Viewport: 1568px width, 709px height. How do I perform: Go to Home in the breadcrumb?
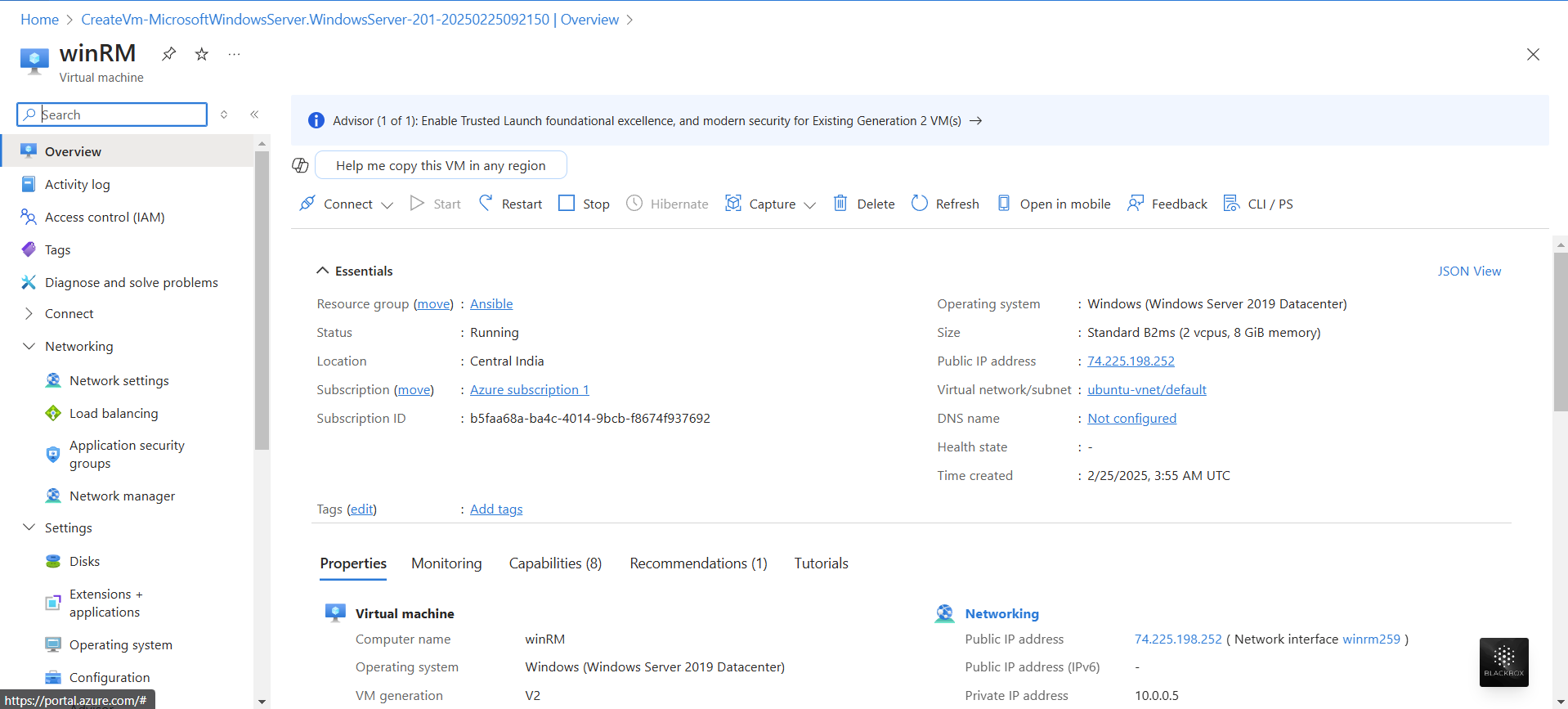(39, 20)
